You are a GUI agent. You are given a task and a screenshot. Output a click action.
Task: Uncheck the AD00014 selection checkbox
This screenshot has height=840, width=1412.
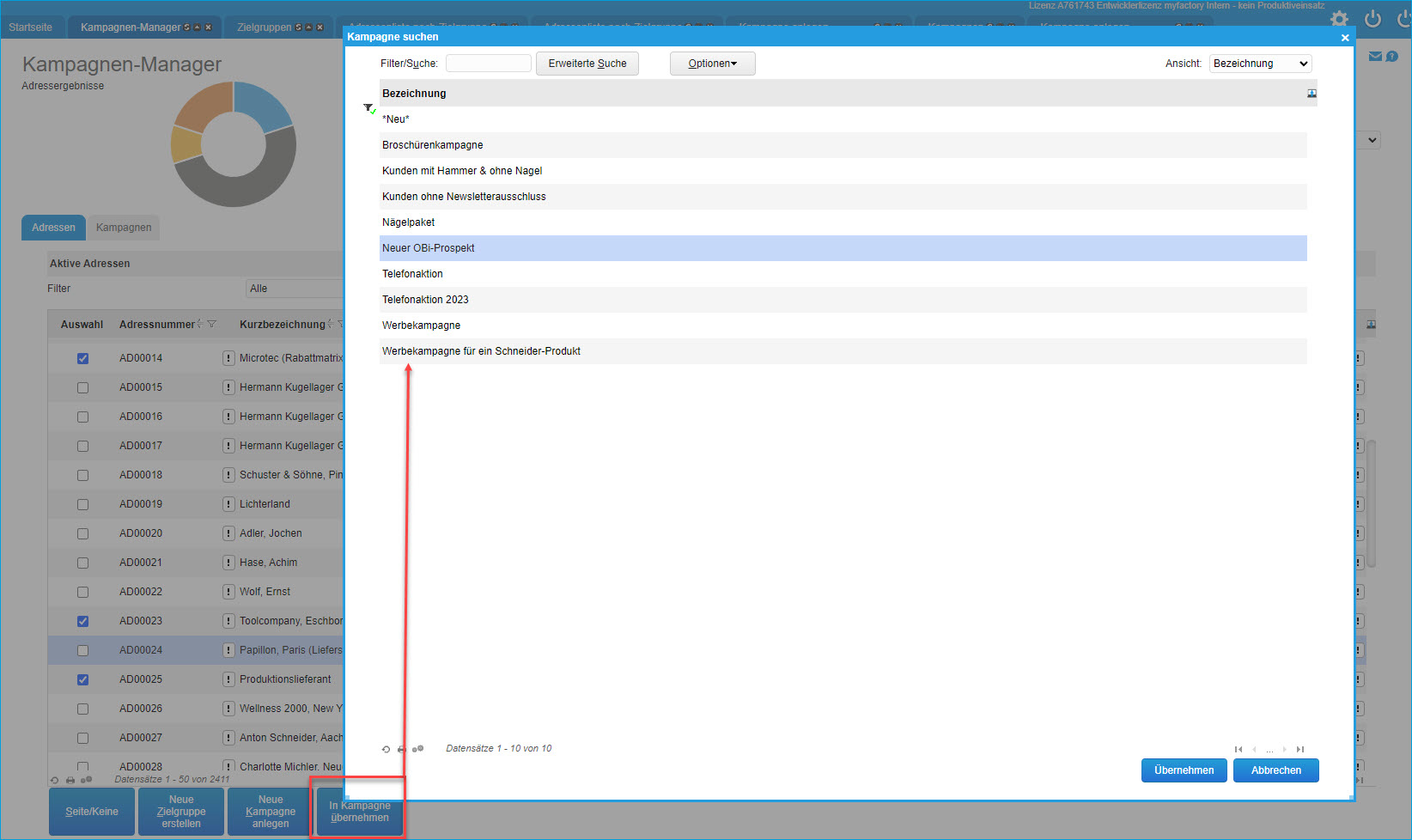(82, 358)
